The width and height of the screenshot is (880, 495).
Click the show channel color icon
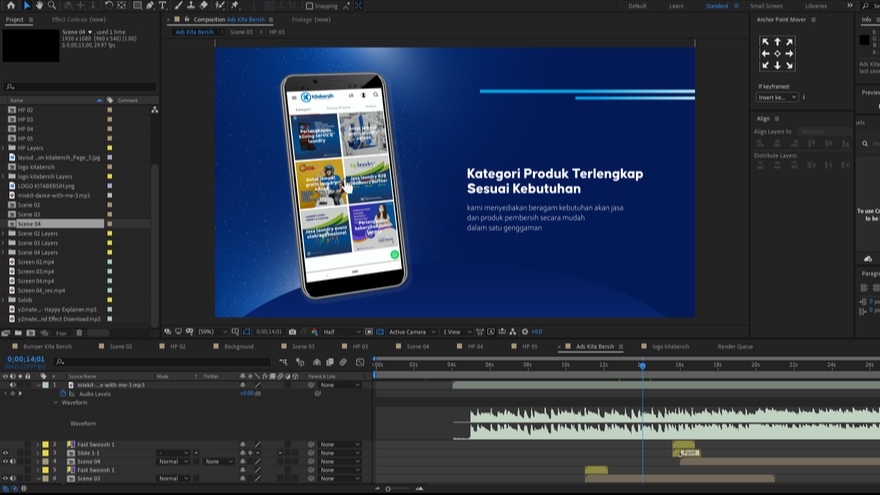click(314, 332)
